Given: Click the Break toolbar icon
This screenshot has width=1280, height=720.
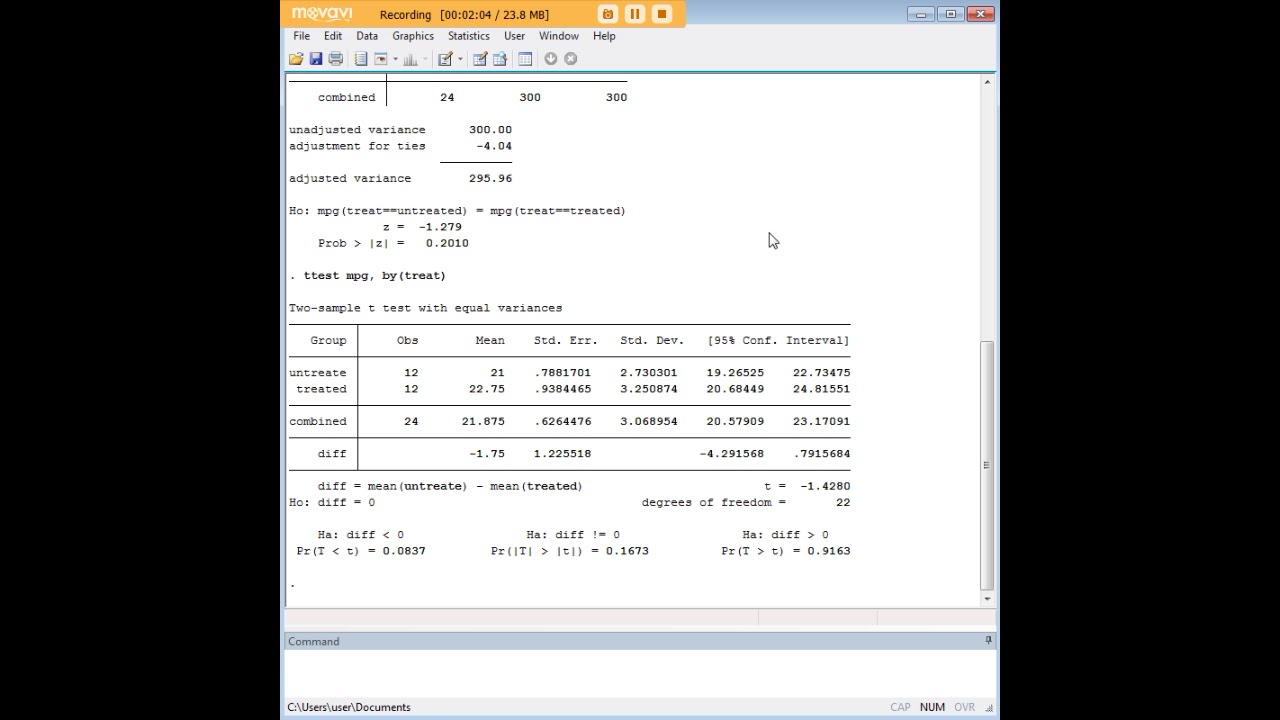Looking at the screenshot, I should [570, 59].
